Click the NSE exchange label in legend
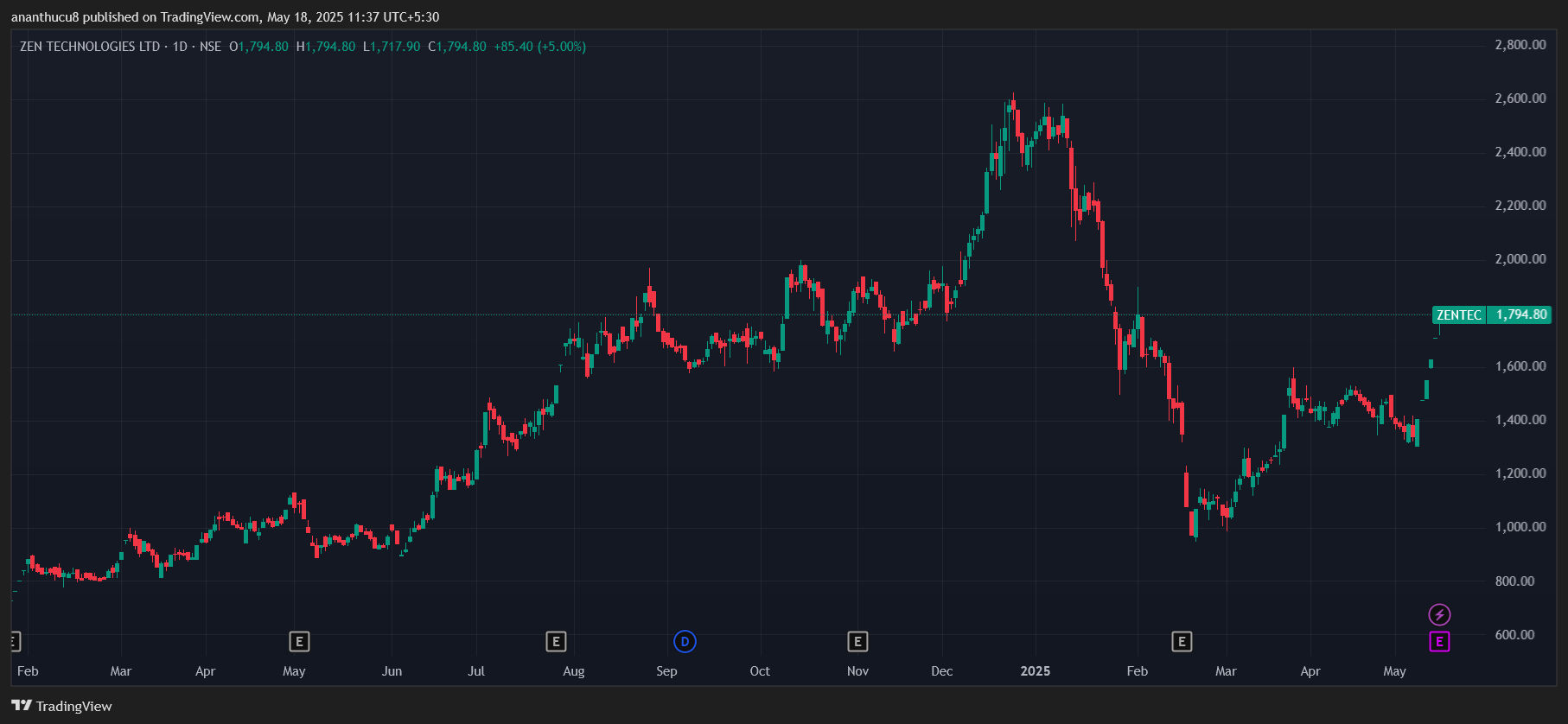1568x724 pixels. [210, 47]
